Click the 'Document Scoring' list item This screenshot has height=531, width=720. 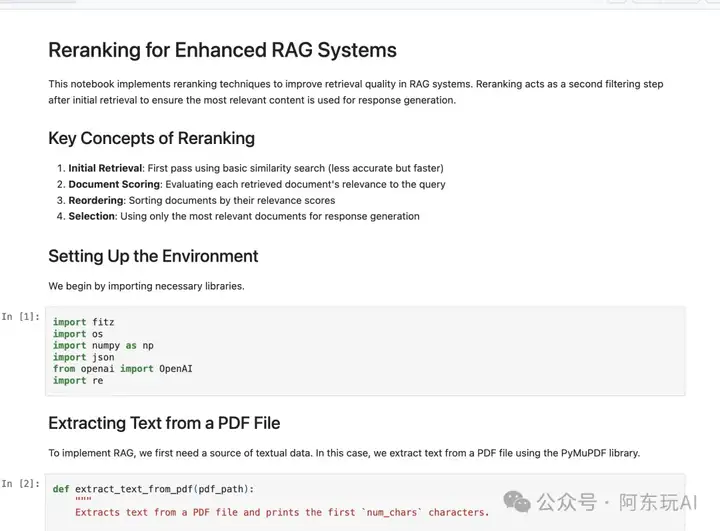click(x=251, y=184)
